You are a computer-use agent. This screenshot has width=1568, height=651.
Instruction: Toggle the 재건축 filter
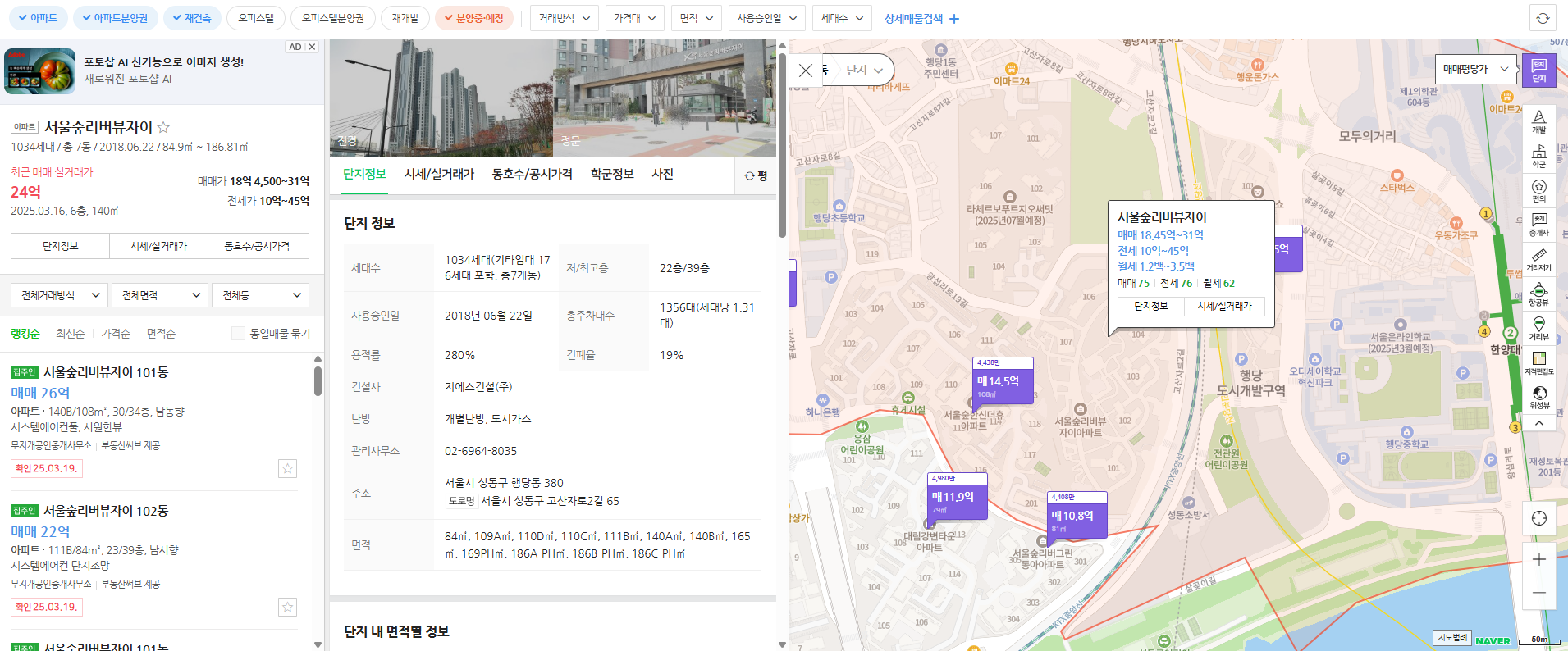click(192, 18)
